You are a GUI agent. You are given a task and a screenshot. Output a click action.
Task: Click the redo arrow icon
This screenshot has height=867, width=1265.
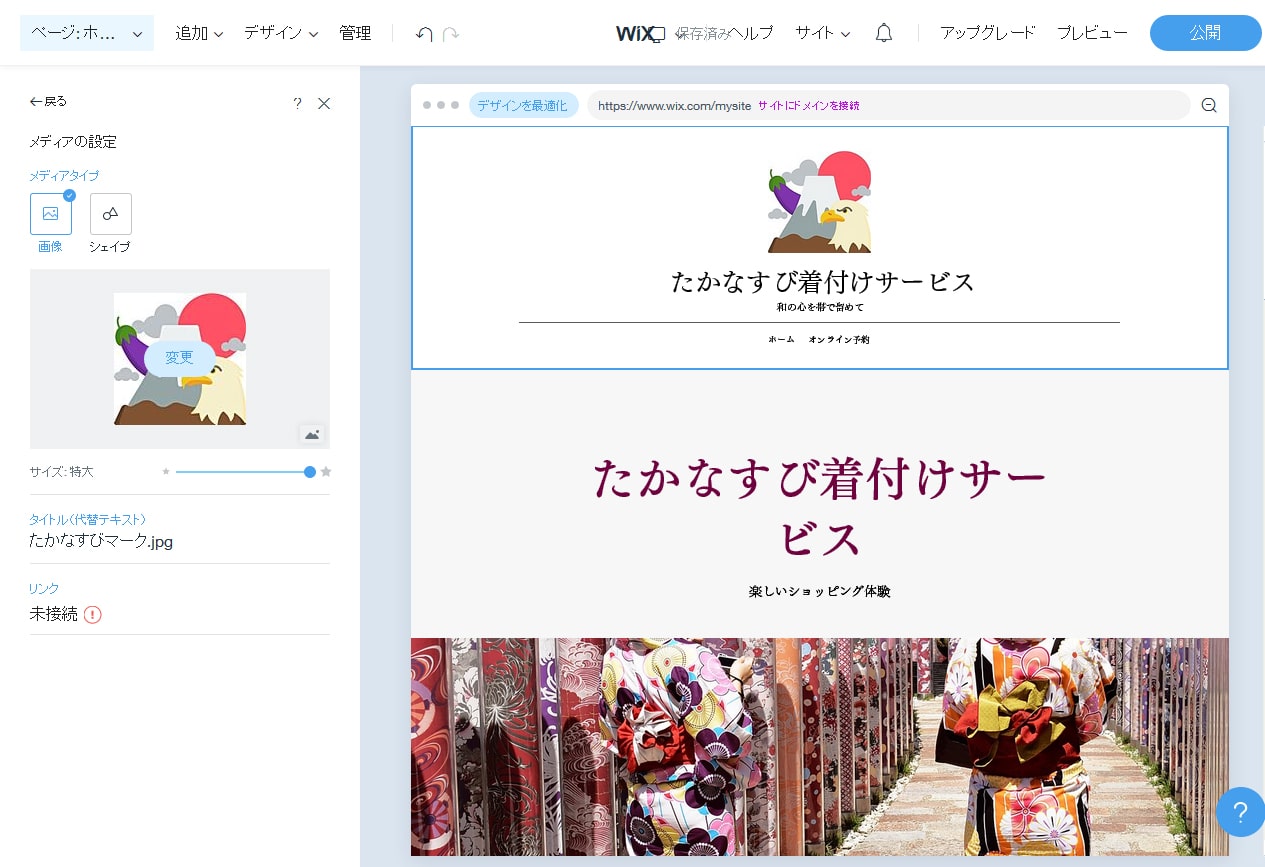tap(451, 34)
